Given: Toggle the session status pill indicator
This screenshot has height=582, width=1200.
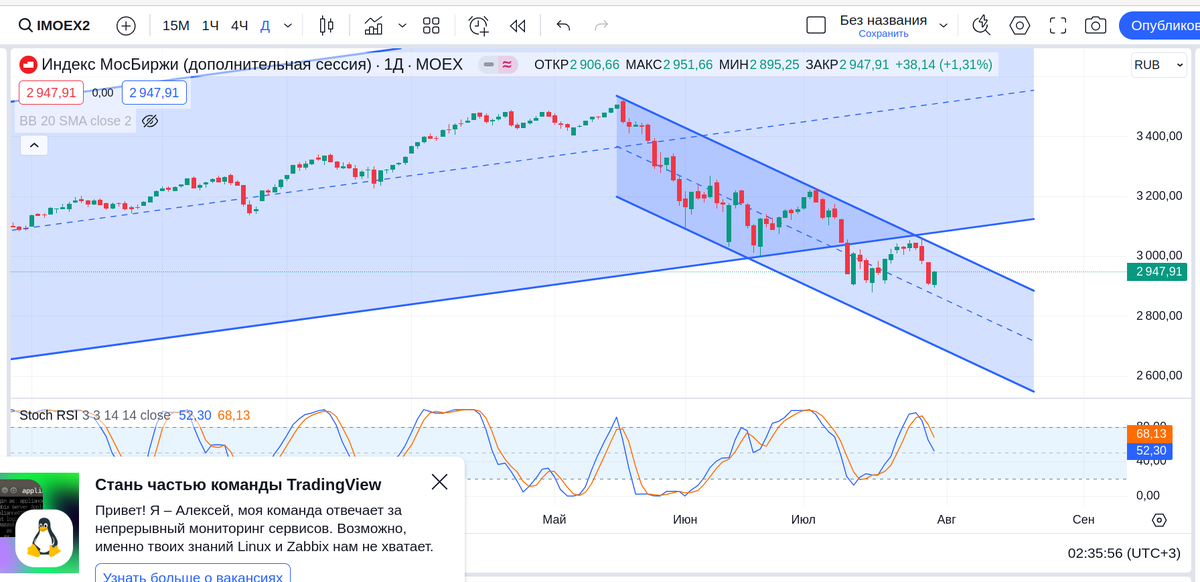Looking at the screenshot, I should coord(498,65).
